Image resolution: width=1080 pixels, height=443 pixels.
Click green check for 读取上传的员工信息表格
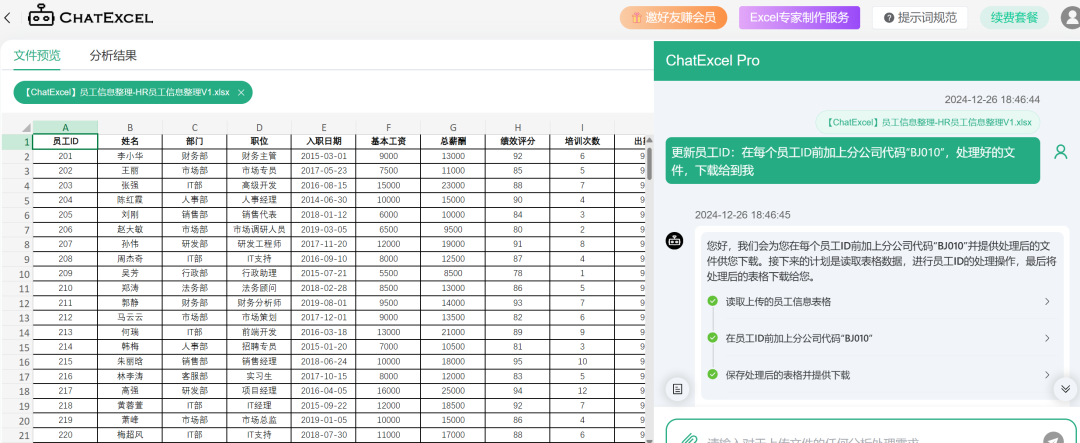pos(712,301)
